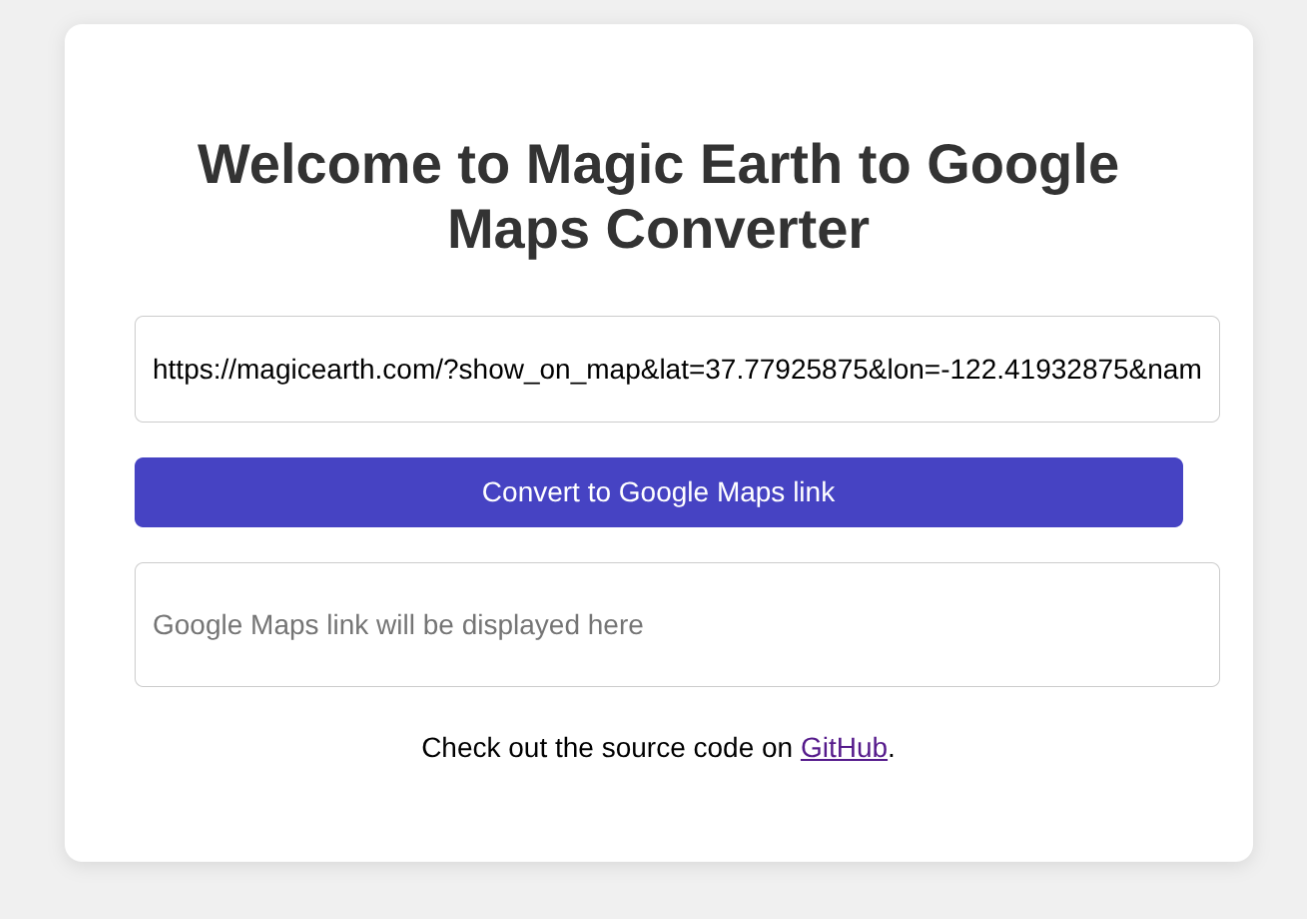The width and height of the screenshot is (1307, 919).
Task: Click the word 'Google' in the heading
Action: [x=1022, y=164]
